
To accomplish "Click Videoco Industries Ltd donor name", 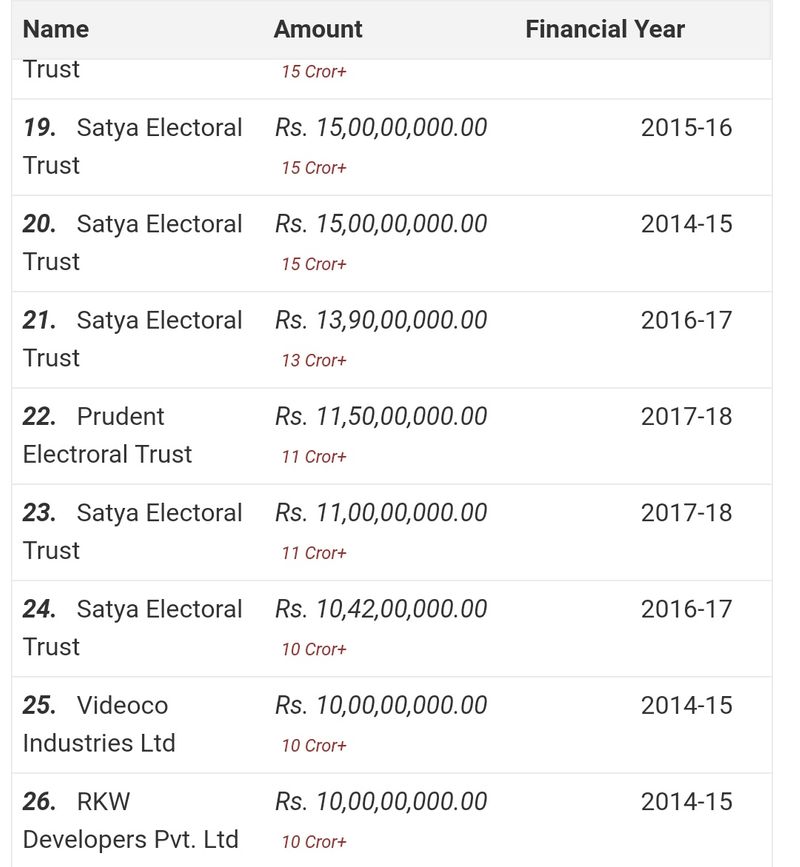I will [99, 724].
